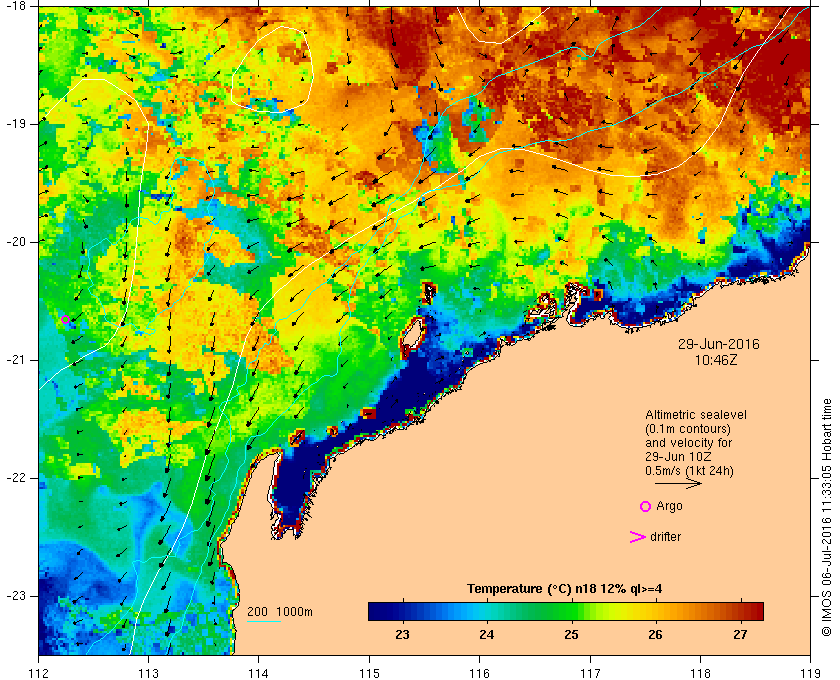Click the longitude axis label 117
Image resolution: width=840 pixels, height=680 pixels.
[590, 673]
